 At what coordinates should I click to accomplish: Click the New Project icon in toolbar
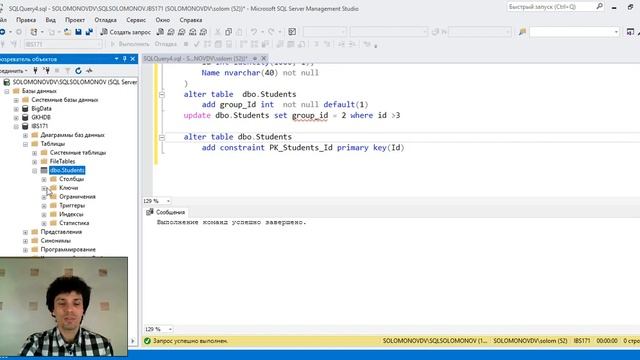point(34,31)
